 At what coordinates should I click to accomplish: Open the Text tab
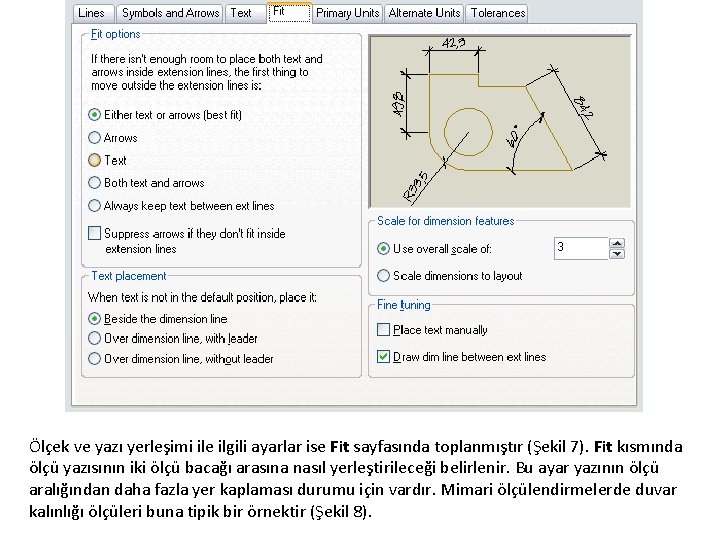pos(242,13)
